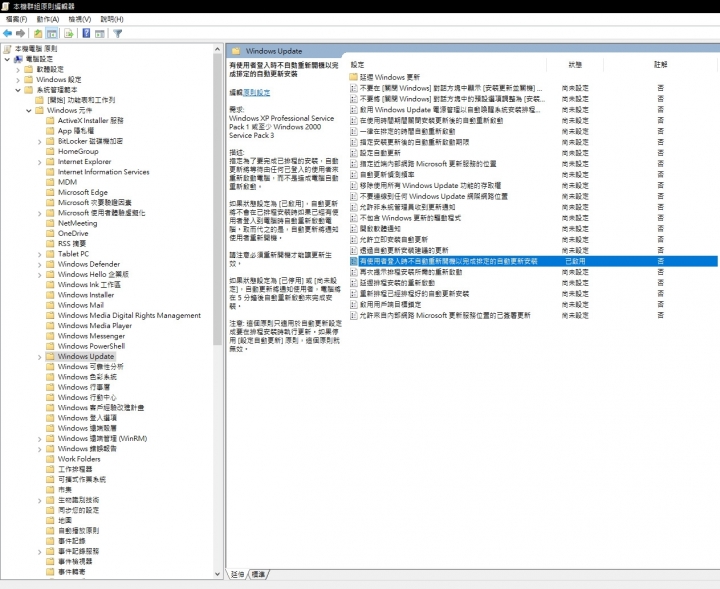This screenshot has width=720, height=589.
Task: Expand the Windows 設定 tree node
Action: click(18, 80)
